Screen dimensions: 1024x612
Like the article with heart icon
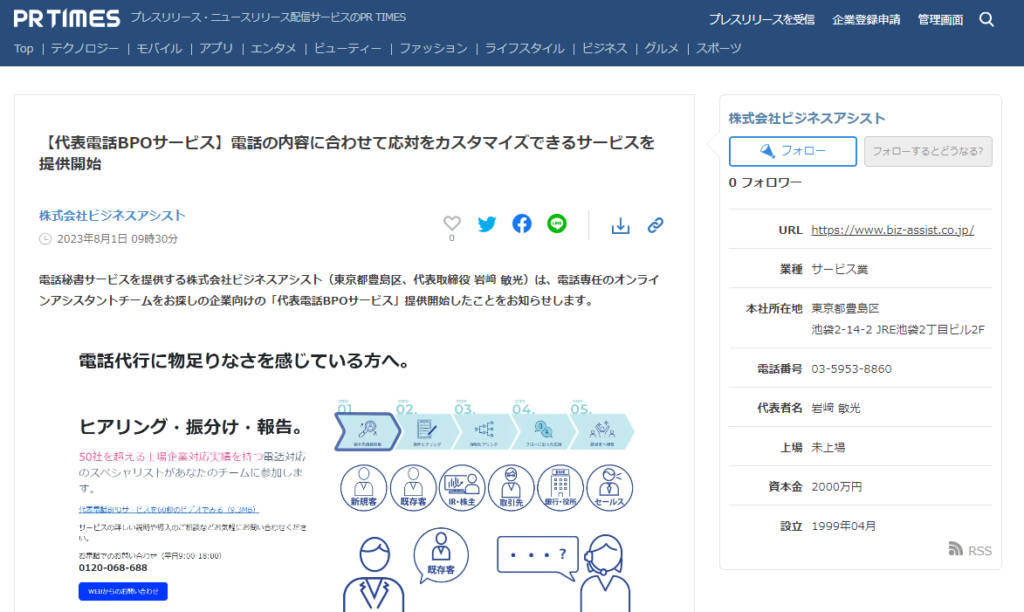pyautogui.click(x=452, y=223)
